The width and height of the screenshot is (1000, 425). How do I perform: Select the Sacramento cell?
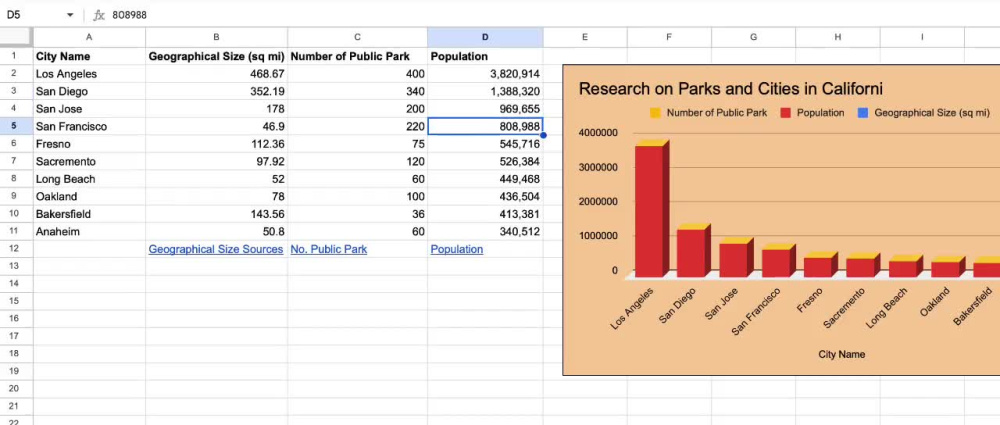tap(89, 161)
